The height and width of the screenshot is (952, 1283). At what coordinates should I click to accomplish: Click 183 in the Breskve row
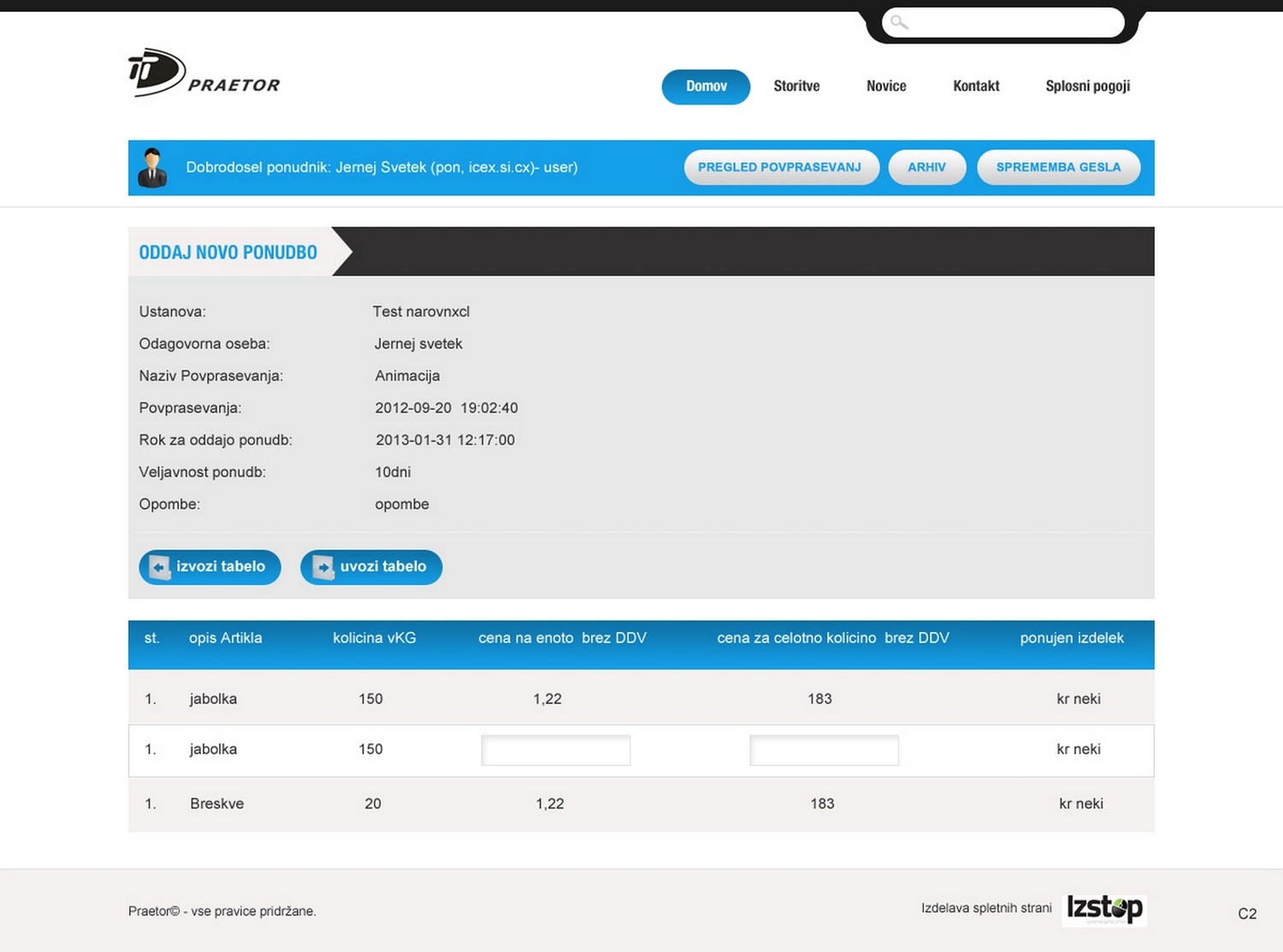point(822,804)
